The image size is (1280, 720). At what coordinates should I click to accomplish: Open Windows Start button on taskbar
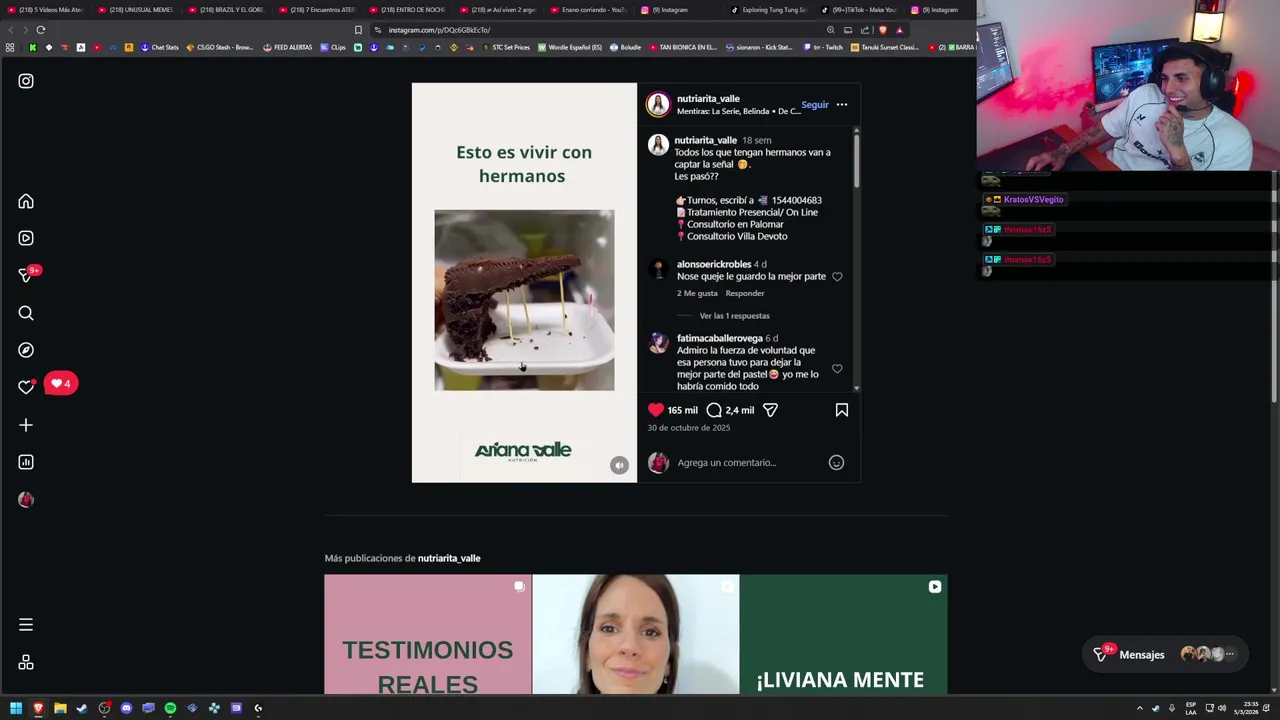(16, 708)
